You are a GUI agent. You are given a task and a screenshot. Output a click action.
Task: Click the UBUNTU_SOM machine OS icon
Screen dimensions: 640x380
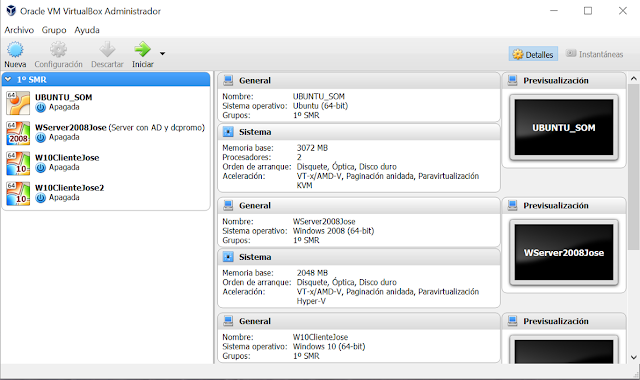[18, 103]
